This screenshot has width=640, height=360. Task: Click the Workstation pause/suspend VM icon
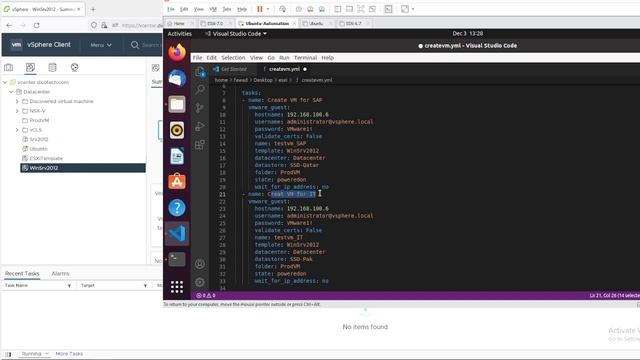click(x=260, y=9)
